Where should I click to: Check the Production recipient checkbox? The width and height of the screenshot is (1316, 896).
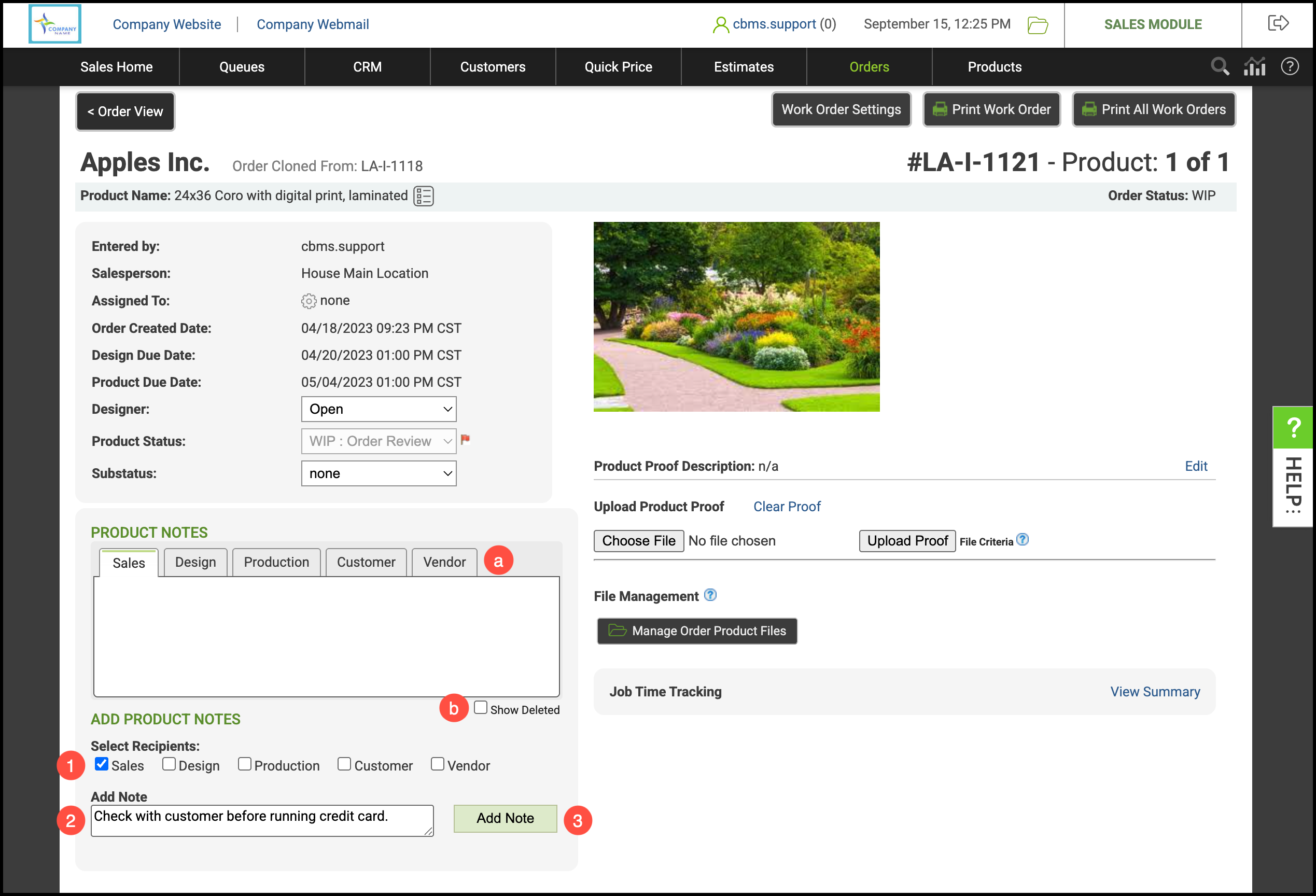click(x=245, y=763)
